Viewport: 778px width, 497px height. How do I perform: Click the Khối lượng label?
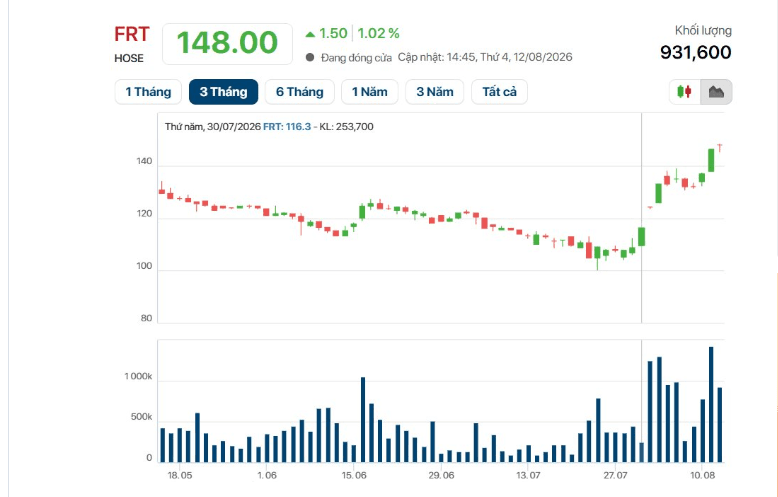coord(703,31)
